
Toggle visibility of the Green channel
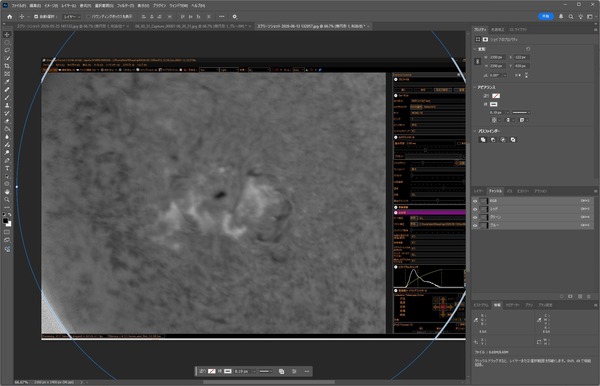click(x=475, y=217)
